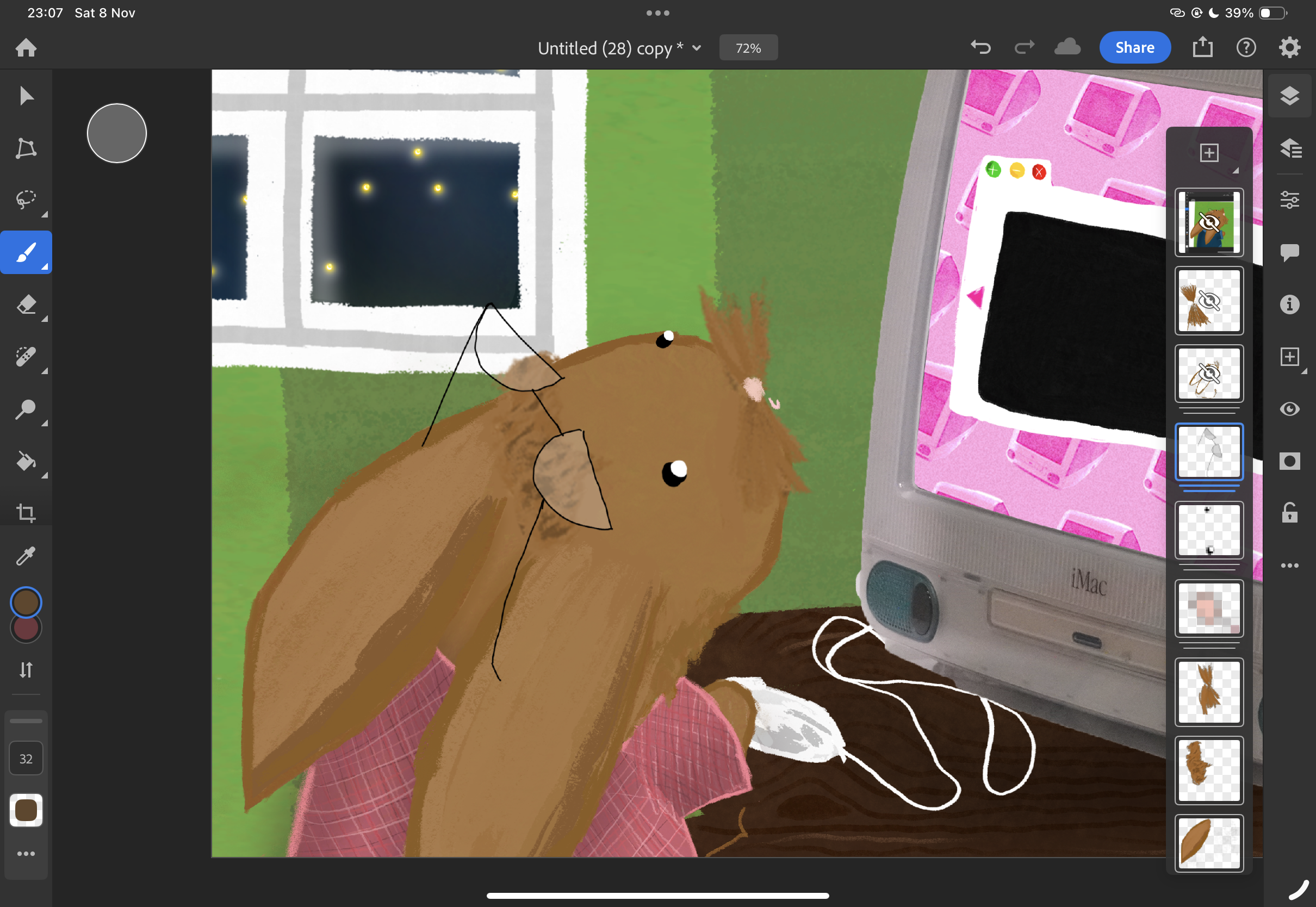Open the Layers panel tab
Image resolution: width=1316 pixels, height=907 pixels.
[x=1289, y=96]
